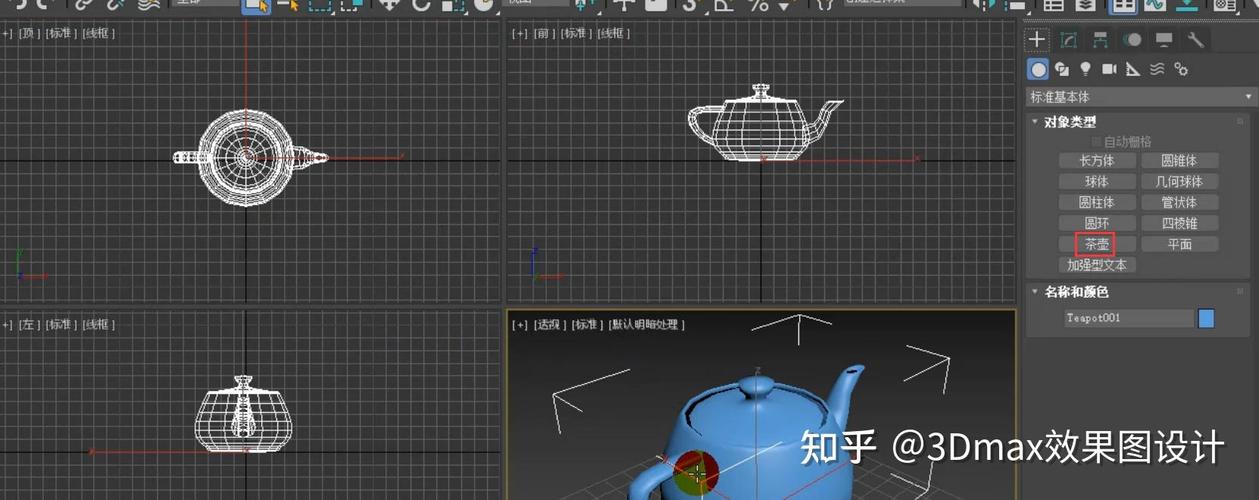This screenshot has width=1259, height=500.
Task: Toggle the 3D snaps icon in toolbar
Action: coord(690,4)
